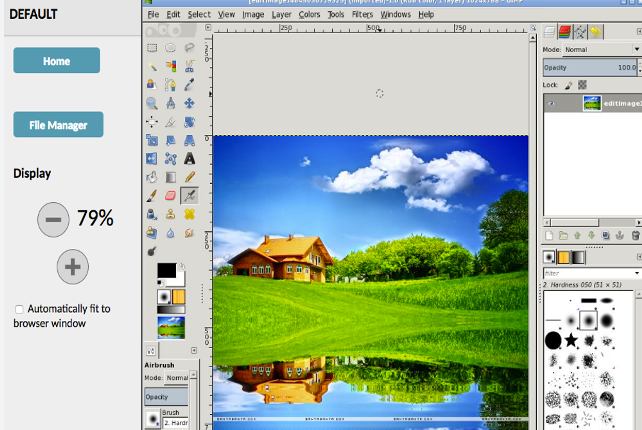Expand the brush filter dropdown arrow
This screenshot has width=642, height=430.
(x=637, y=273)
